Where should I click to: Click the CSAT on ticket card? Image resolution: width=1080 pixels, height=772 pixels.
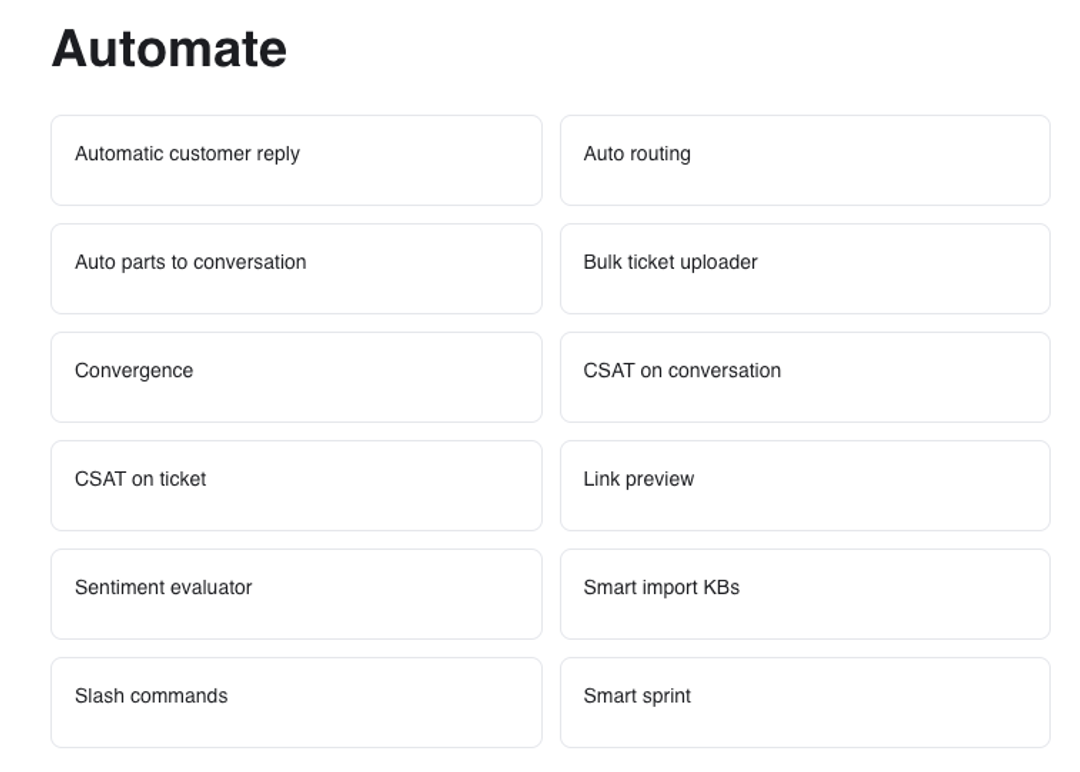(x=296, y=485)
